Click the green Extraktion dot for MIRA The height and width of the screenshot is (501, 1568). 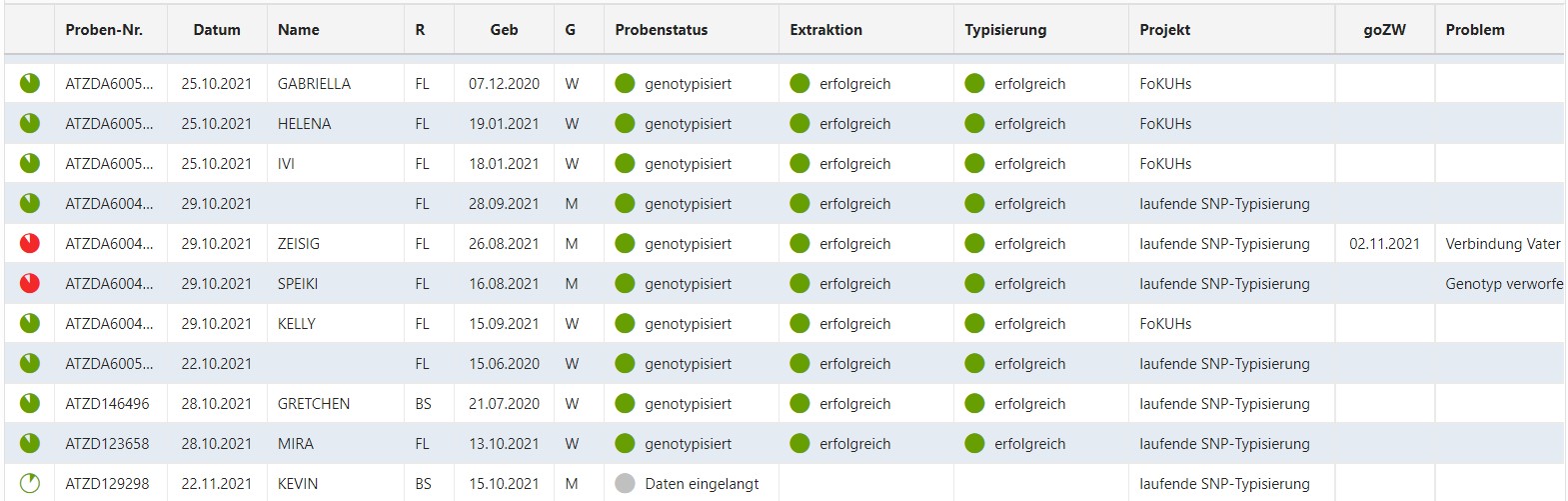coord(799,444)
